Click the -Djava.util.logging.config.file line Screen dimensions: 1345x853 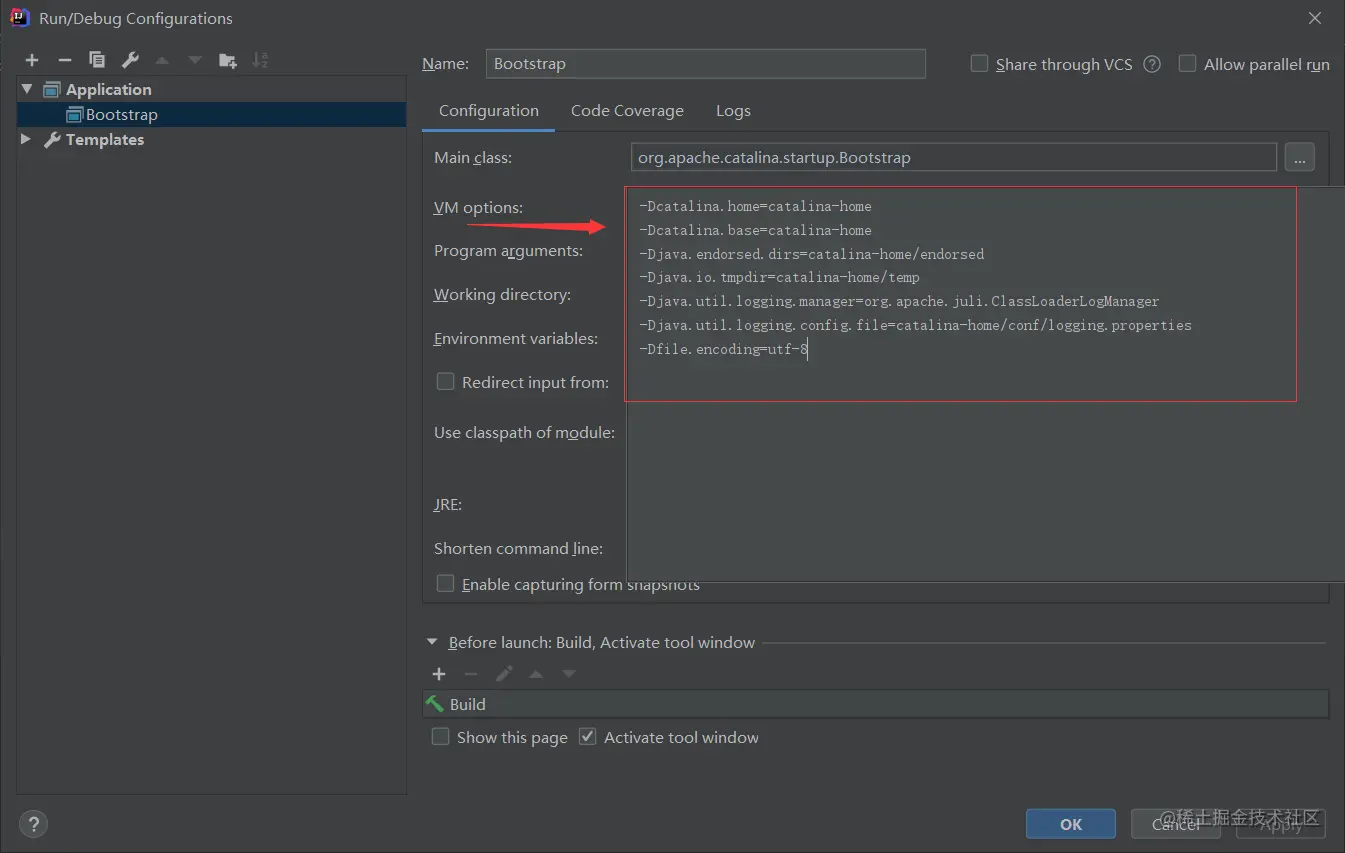pos(915,325)
